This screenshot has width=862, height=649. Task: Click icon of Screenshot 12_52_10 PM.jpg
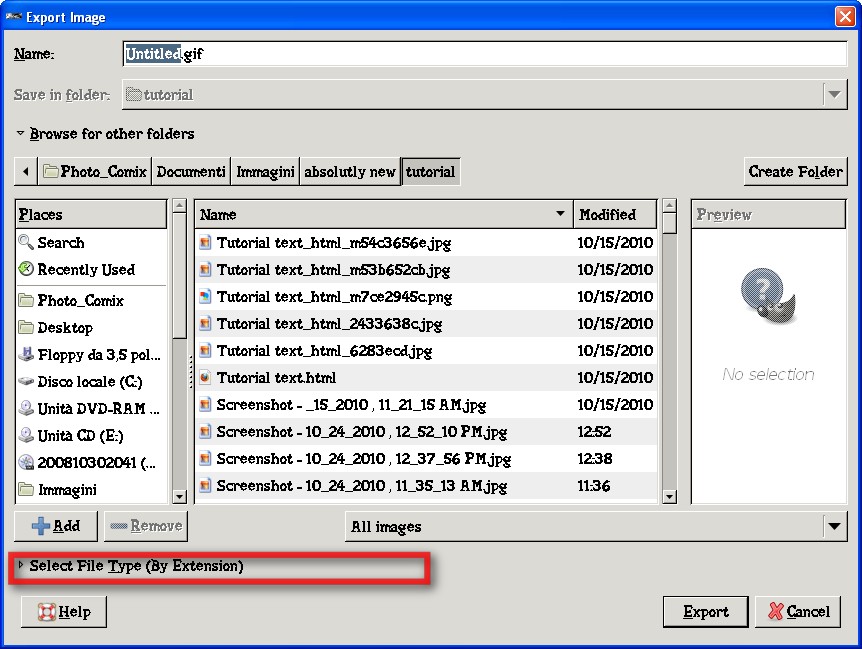205,431
